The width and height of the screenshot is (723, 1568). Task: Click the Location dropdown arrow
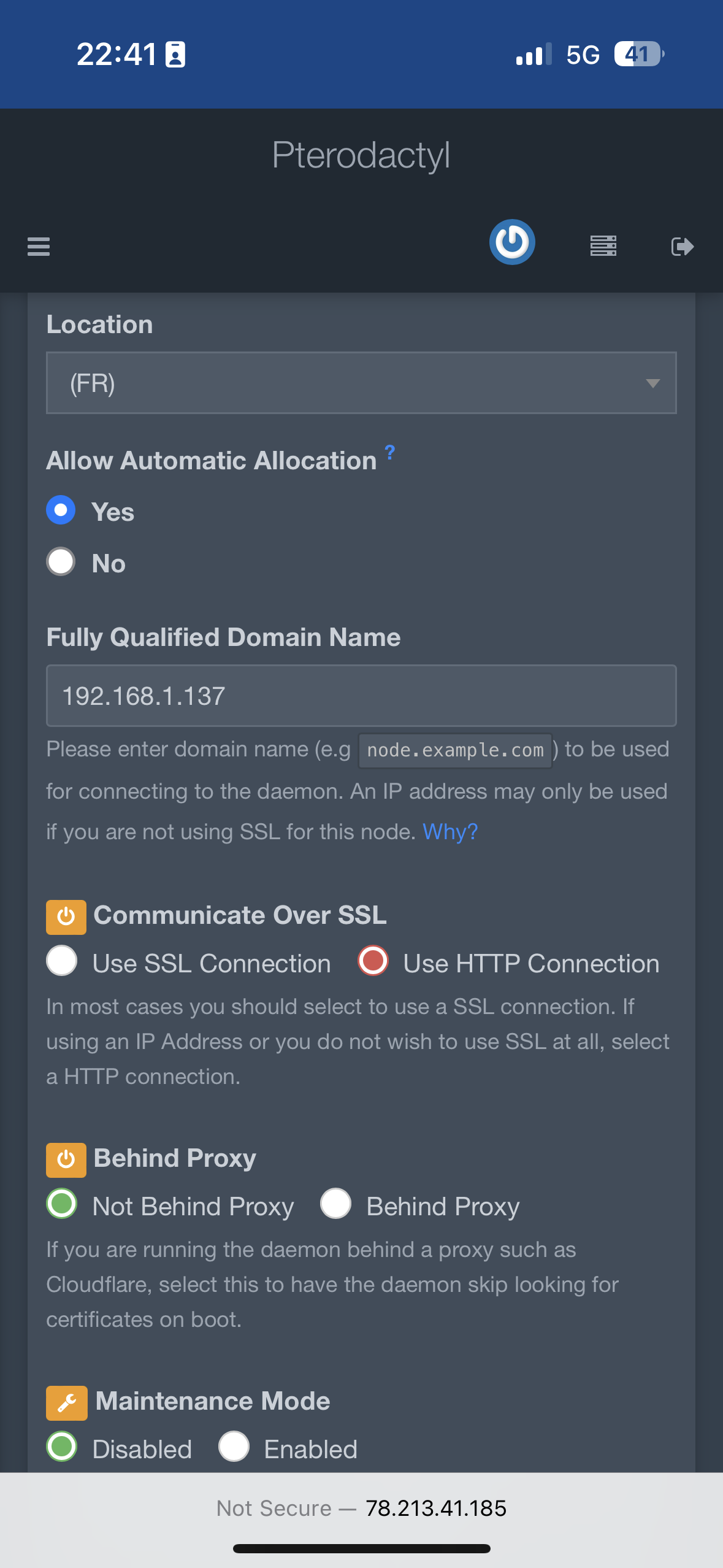pos(652,383)
